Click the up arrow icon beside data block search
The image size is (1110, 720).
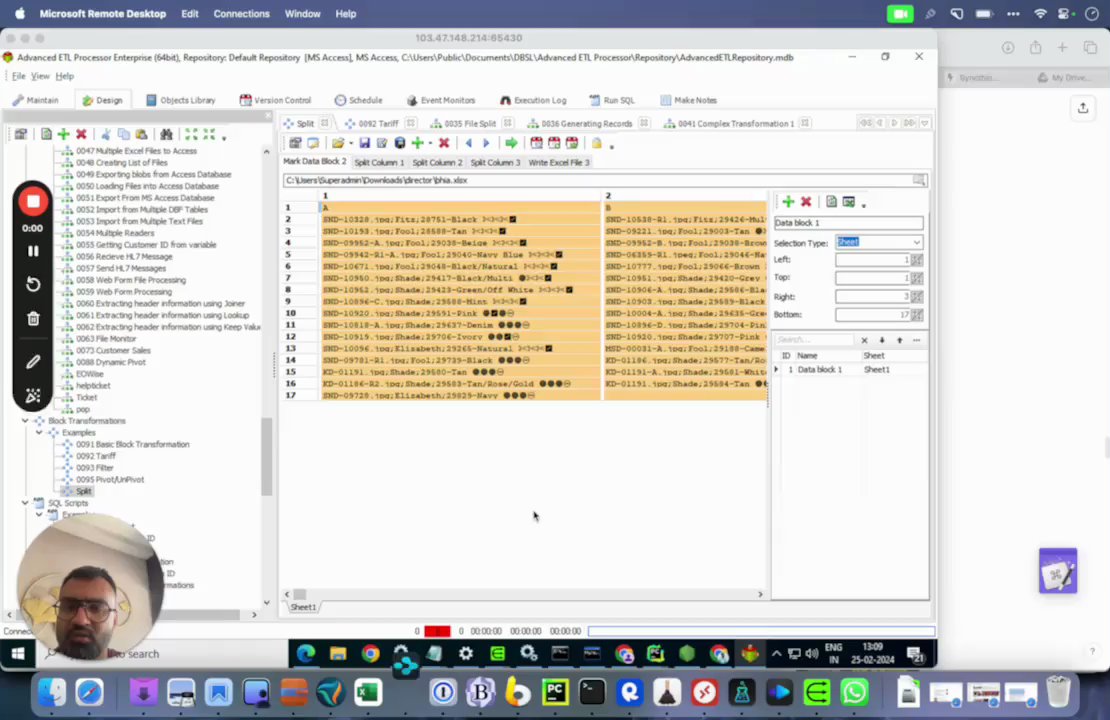coord(900,341)
